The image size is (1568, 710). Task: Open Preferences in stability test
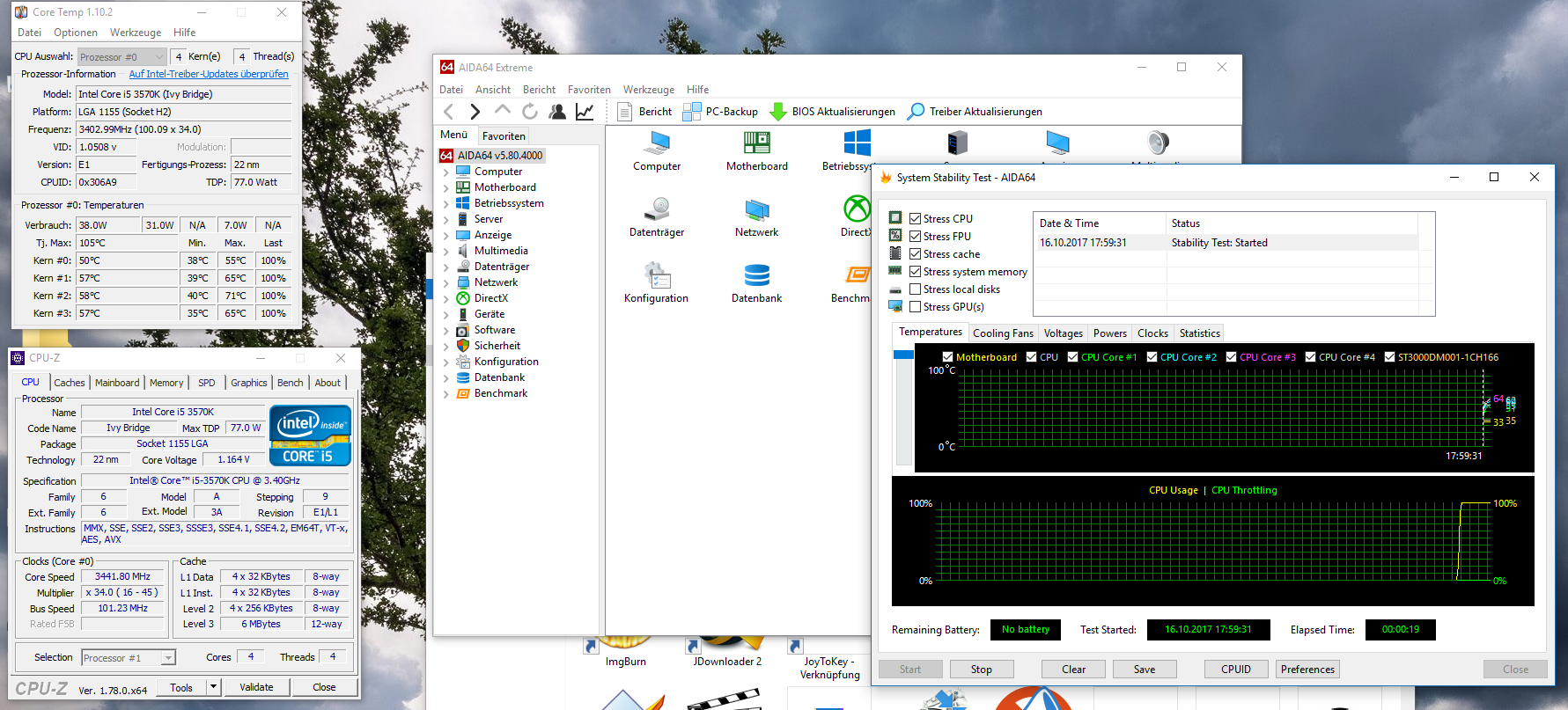1307,670
